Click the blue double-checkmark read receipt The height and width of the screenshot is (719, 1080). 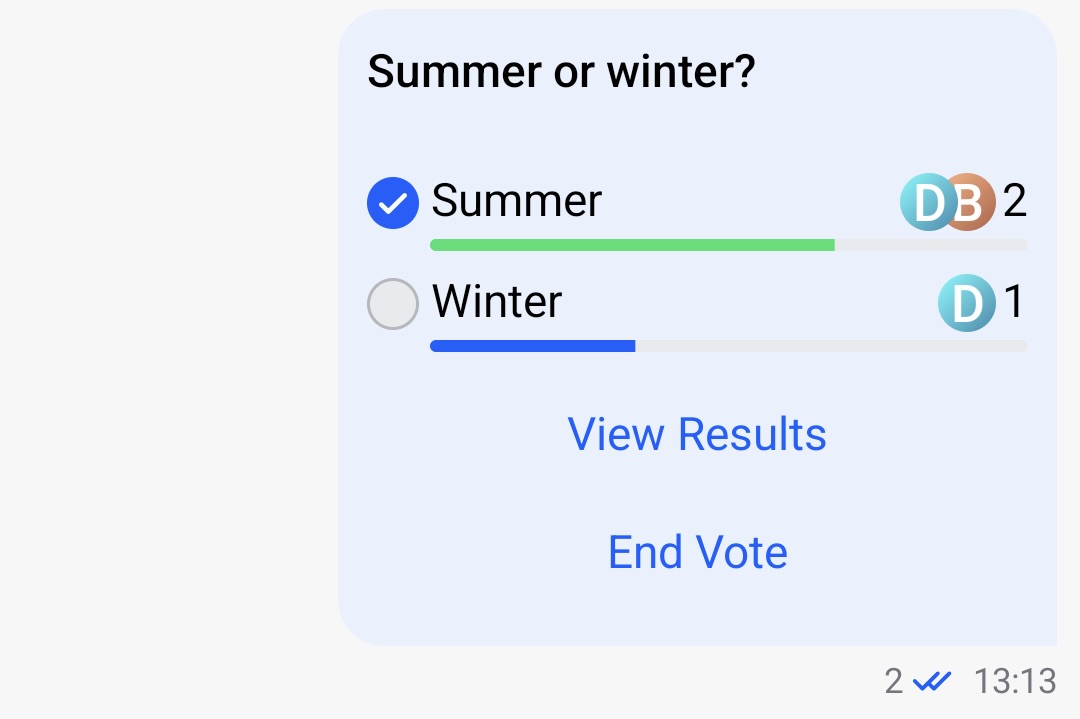click(932, 681)
